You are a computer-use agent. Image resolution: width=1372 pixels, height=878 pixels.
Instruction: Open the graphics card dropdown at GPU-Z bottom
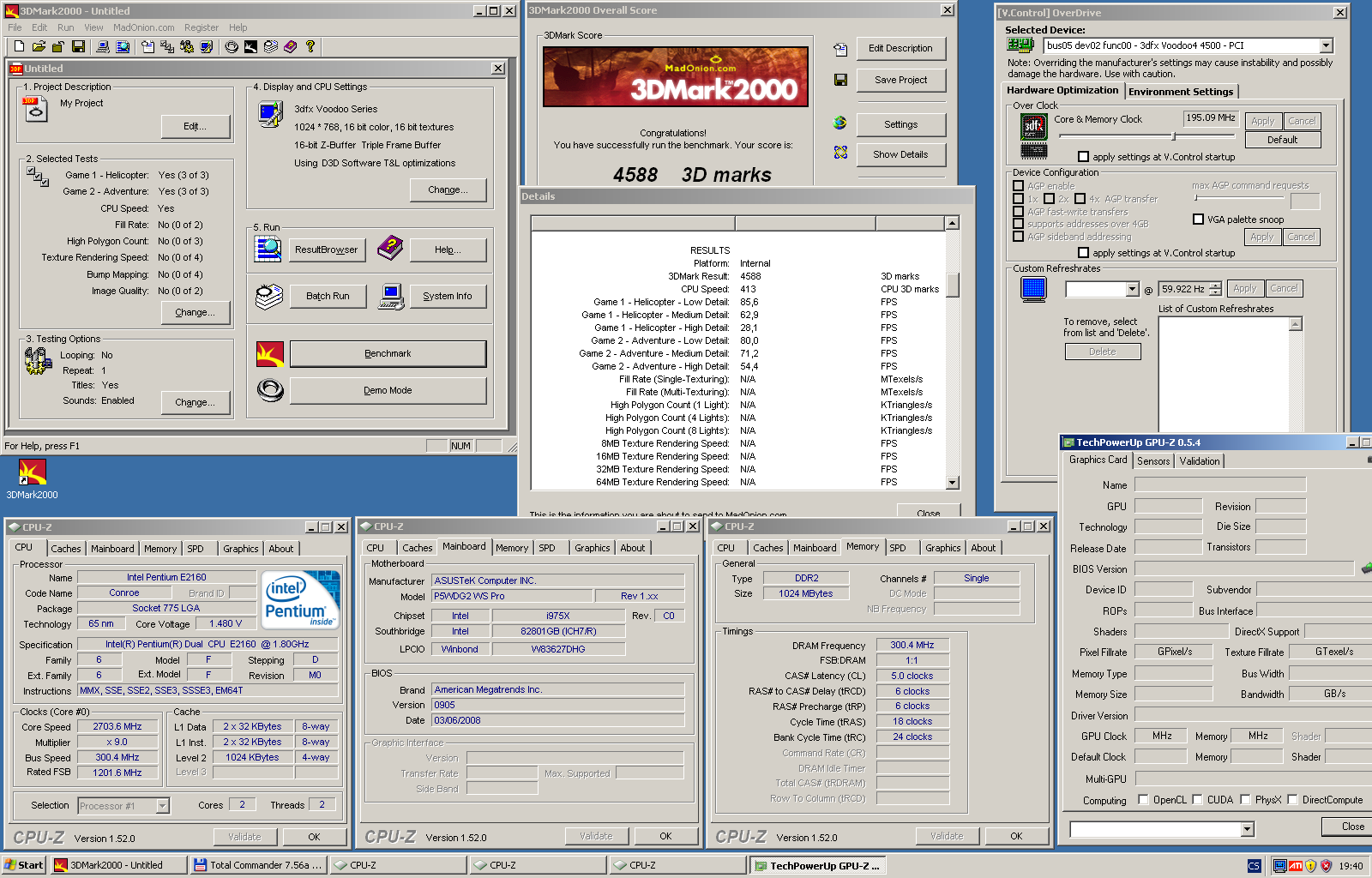[1247, 829]
